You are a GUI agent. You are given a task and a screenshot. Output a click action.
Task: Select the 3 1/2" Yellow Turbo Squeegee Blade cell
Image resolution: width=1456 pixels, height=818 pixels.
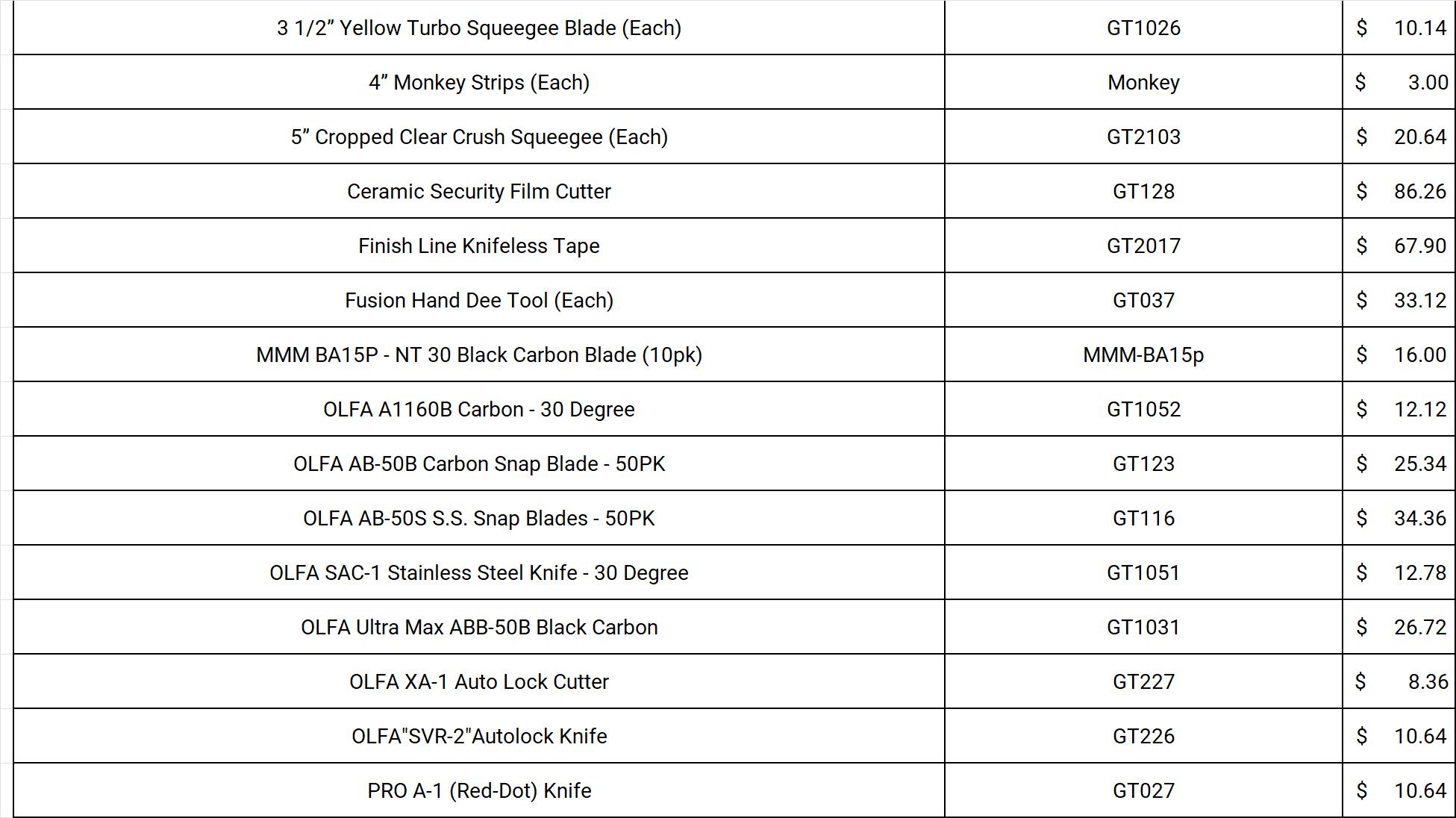(478, 28)
